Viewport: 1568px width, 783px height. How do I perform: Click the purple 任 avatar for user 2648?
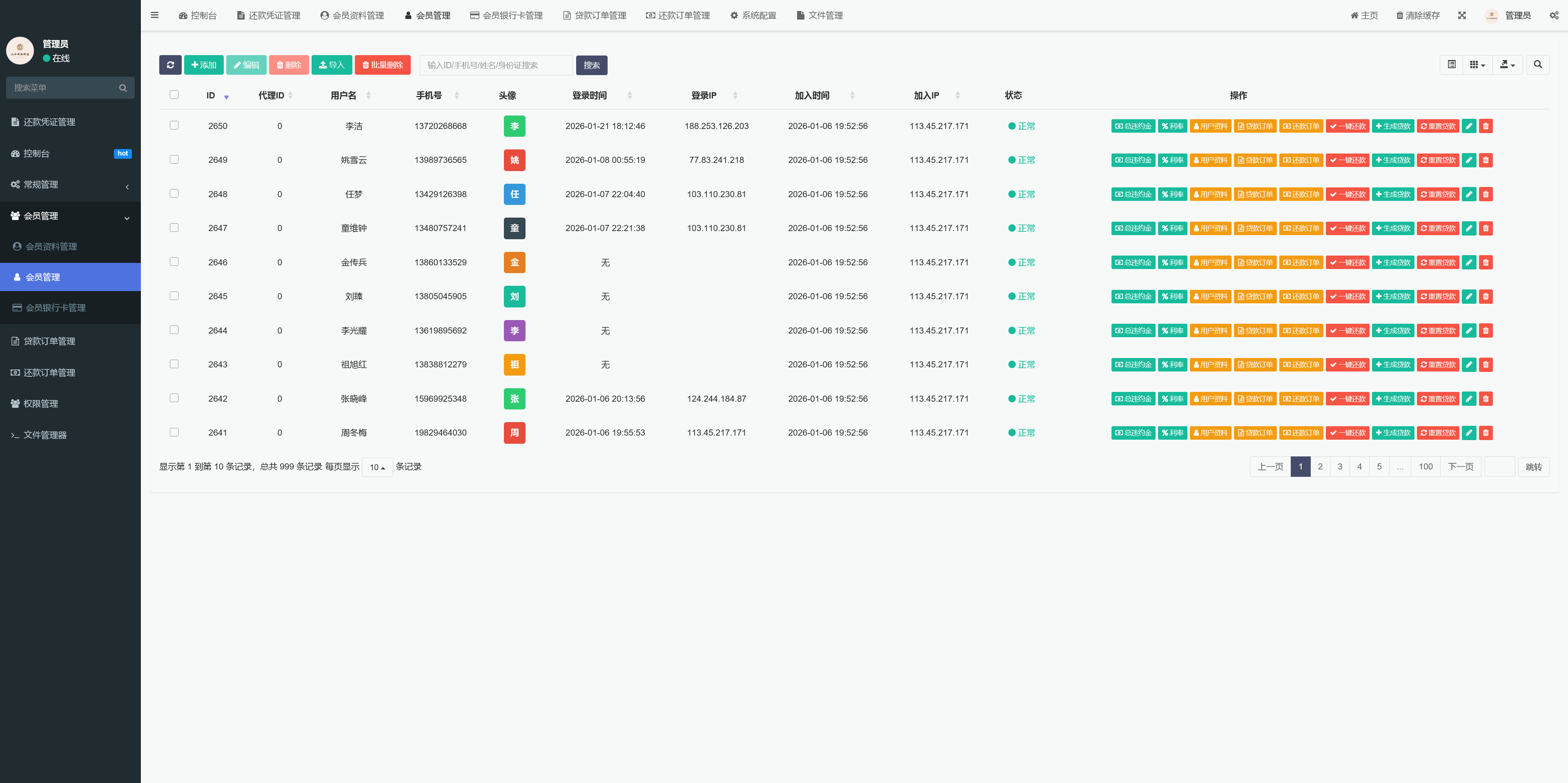514,194
